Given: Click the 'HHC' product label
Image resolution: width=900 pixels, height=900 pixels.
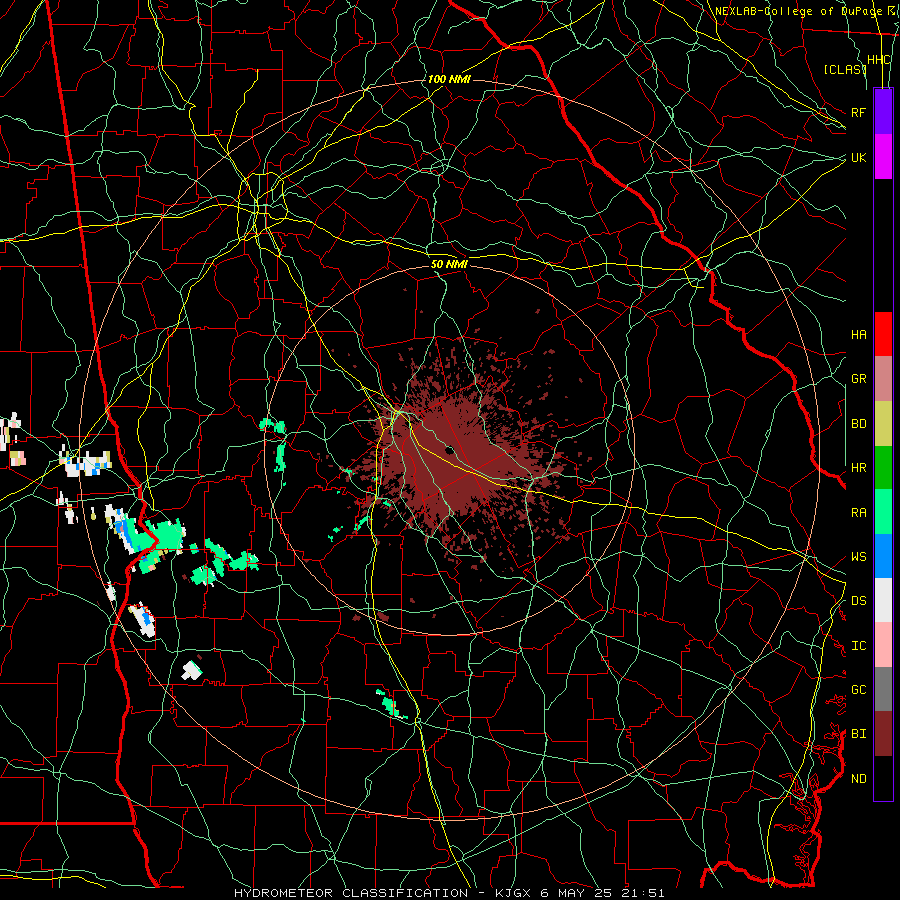Looking at the screenshot, I should click(x=879, y=60).
